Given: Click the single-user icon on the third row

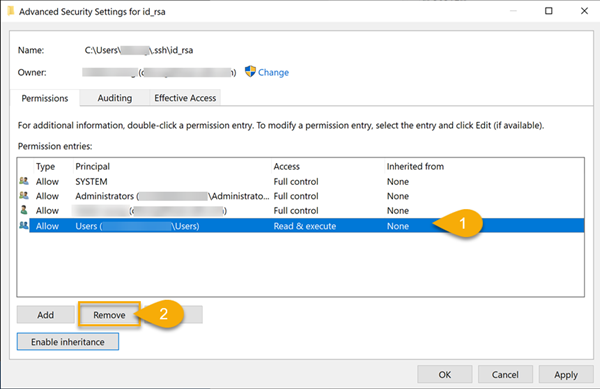Looking at the screenshot, I should tap(24, 210).
